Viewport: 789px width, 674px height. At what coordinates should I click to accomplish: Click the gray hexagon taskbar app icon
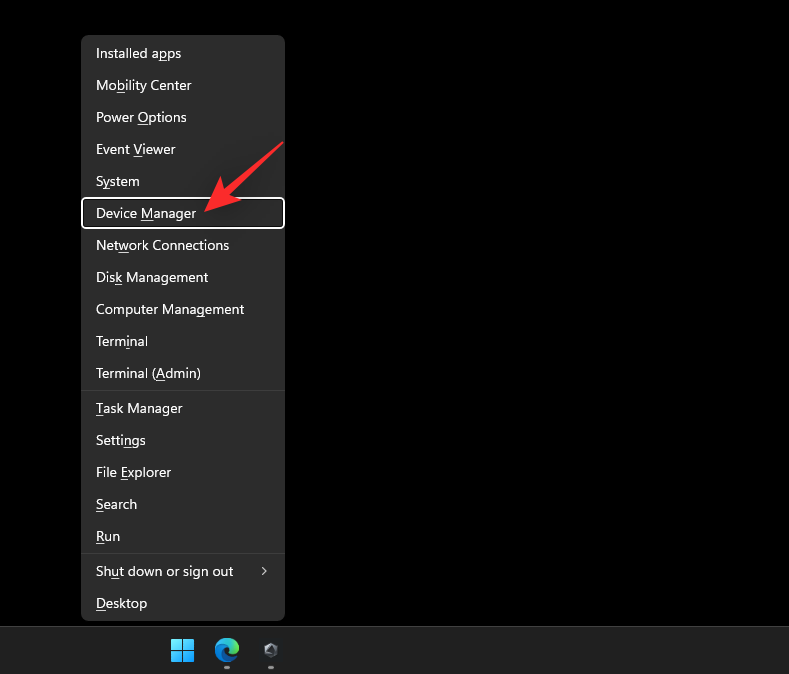270,650
